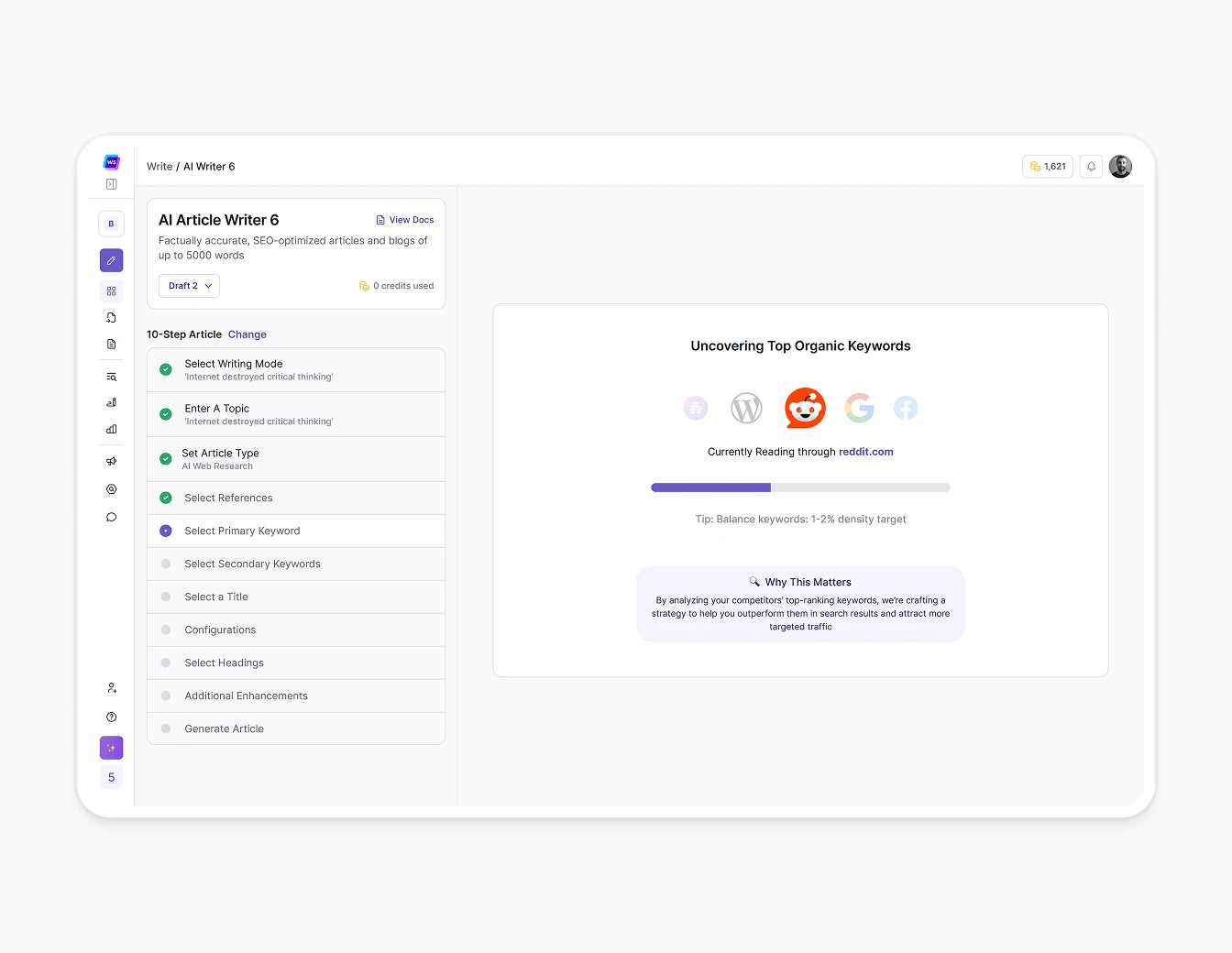Screen dimensions: 1232x953
Task: Select the WordPress icon in the keywords panel
Action: tap(746, 408)
